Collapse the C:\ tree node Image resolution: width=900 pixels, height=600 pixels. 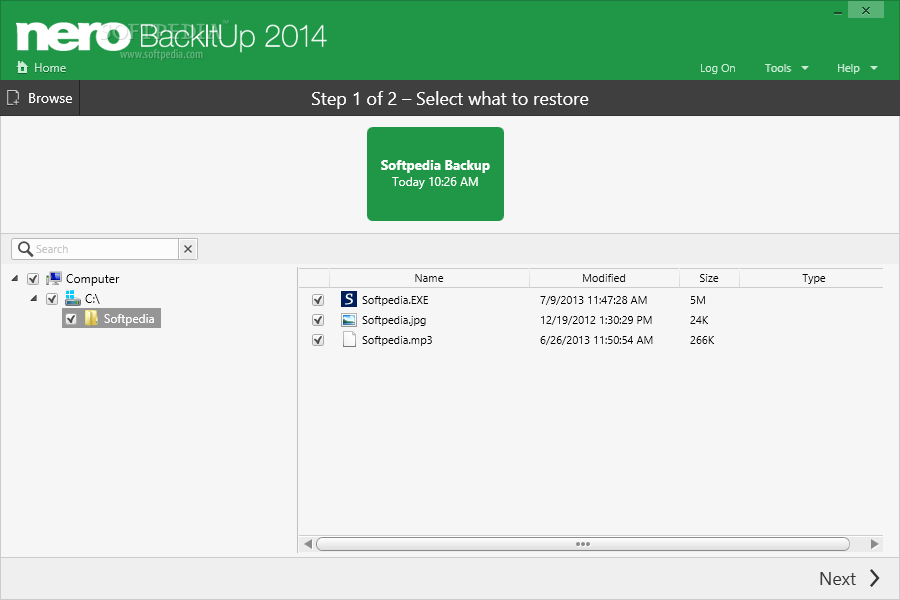[x=34, y=298]
